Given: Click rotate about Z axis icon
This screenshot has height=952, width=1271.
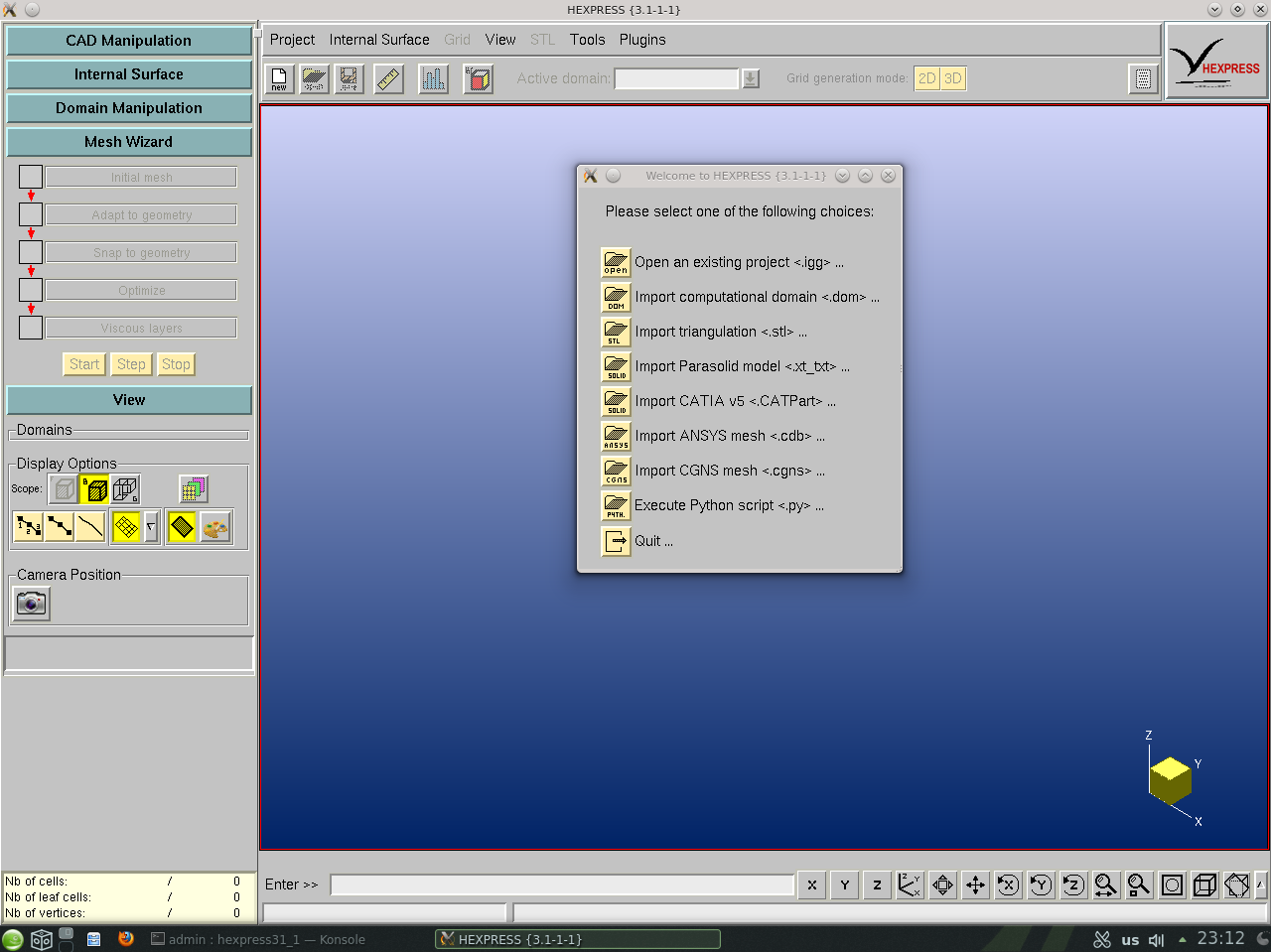Looking at the screenshot, I should (x=1074, y=884).
